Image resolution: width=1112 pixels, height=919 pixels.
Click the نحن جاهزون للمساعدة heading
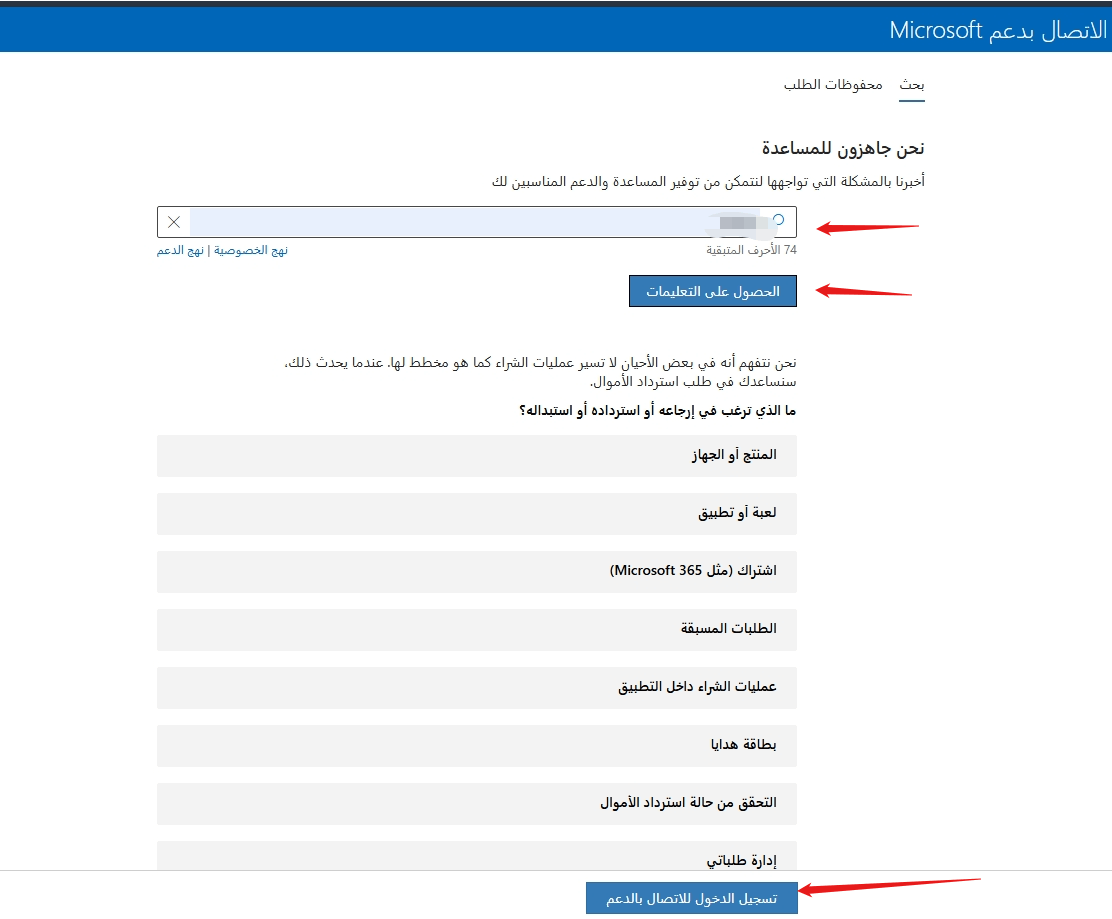pos(843,148)
